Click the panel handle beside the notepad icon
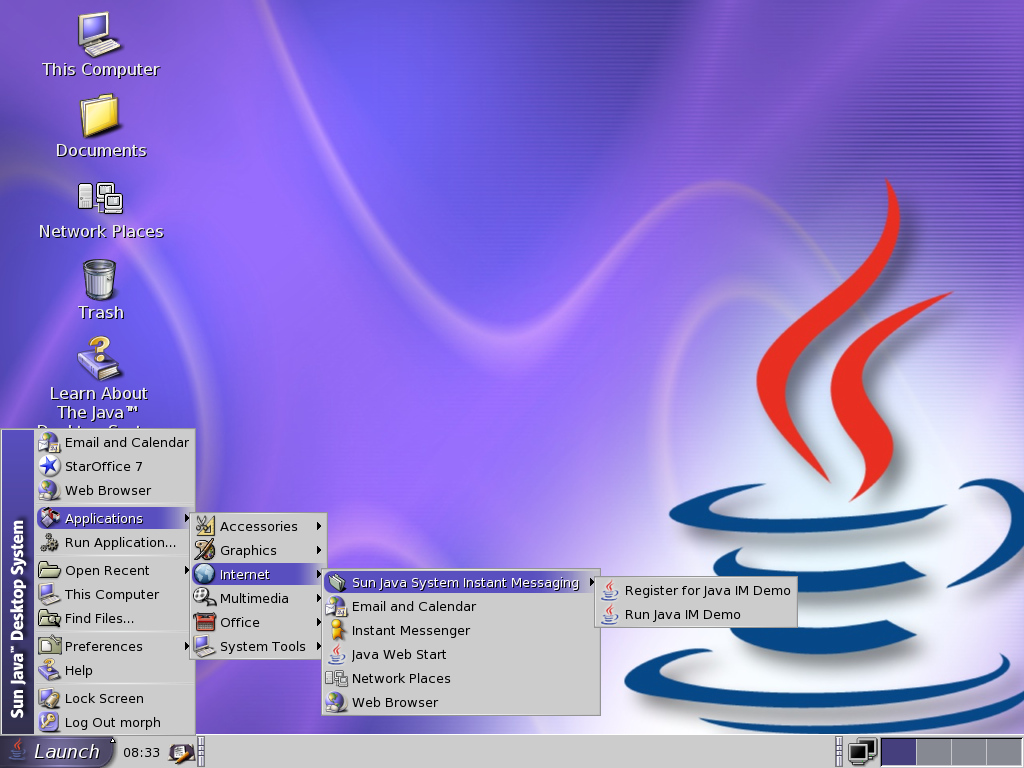This screenshot has width=1024, height=768. coord(201,752)
